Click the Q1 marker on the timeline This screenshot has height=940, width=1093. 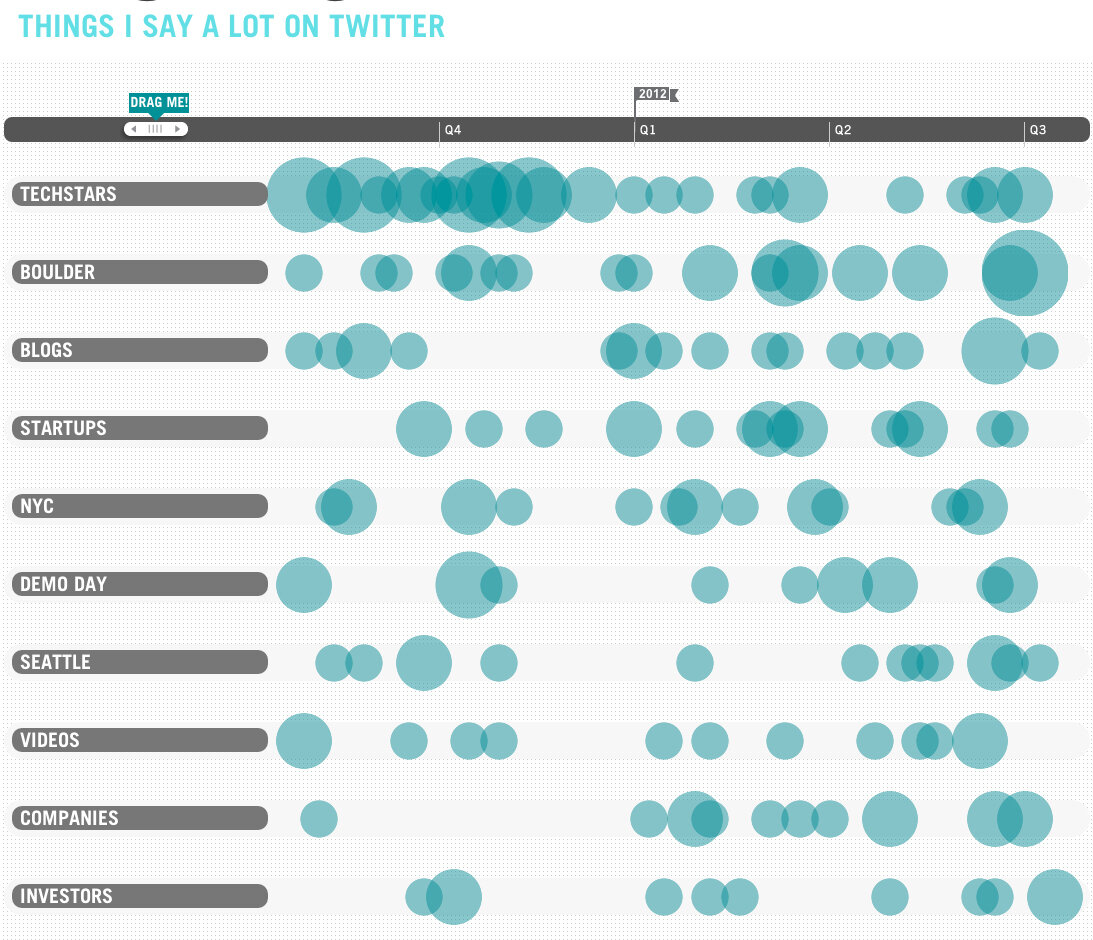(x=648, y=130)
